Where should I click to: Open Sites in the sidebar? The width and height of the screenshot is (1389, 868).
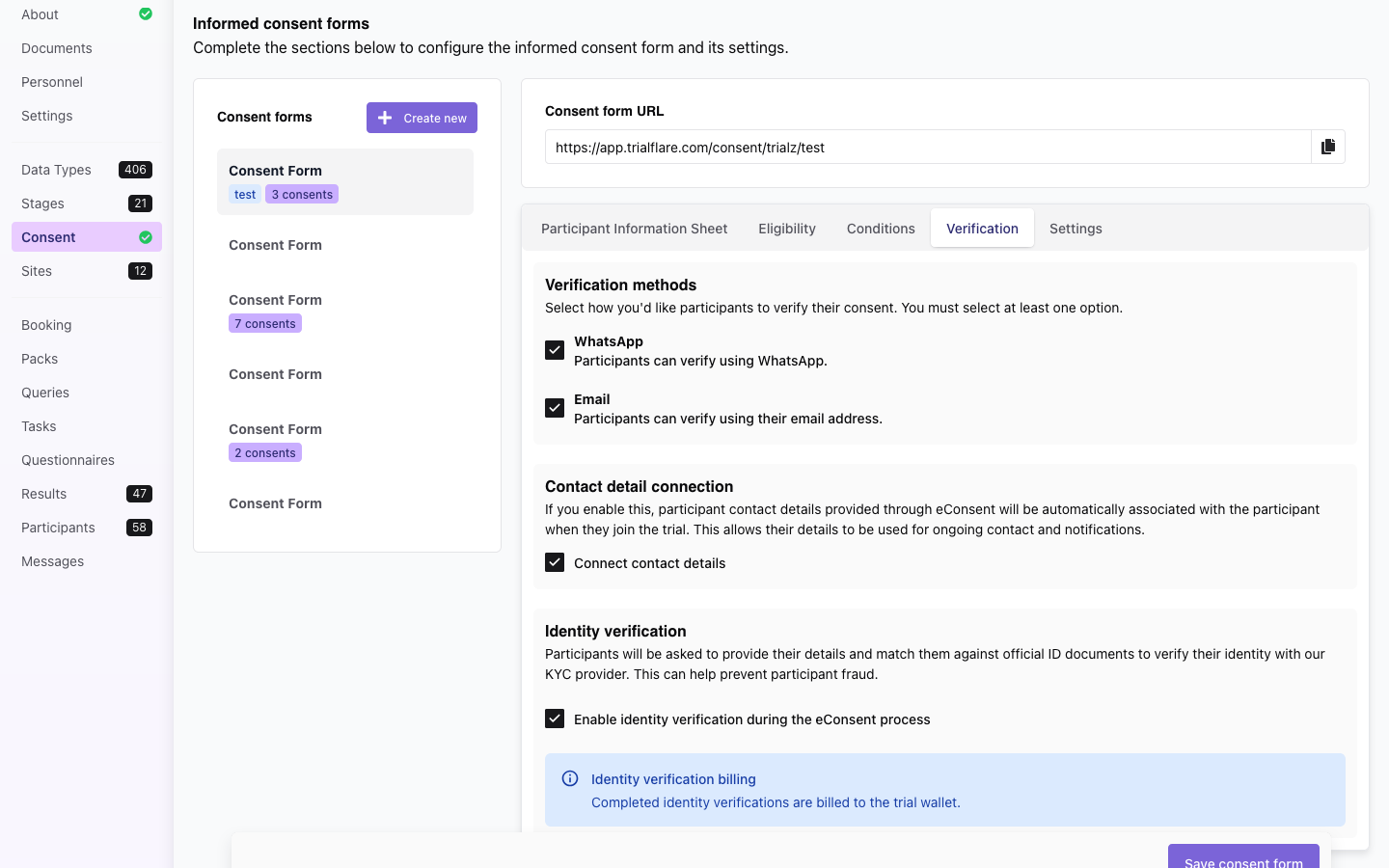tap(87, 271)
